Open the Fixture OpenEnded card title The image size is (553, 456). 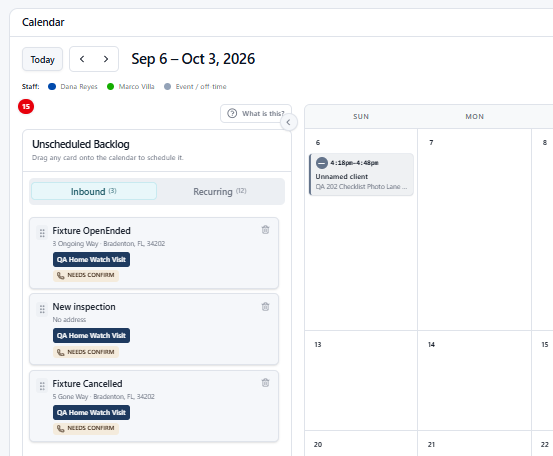91,231
